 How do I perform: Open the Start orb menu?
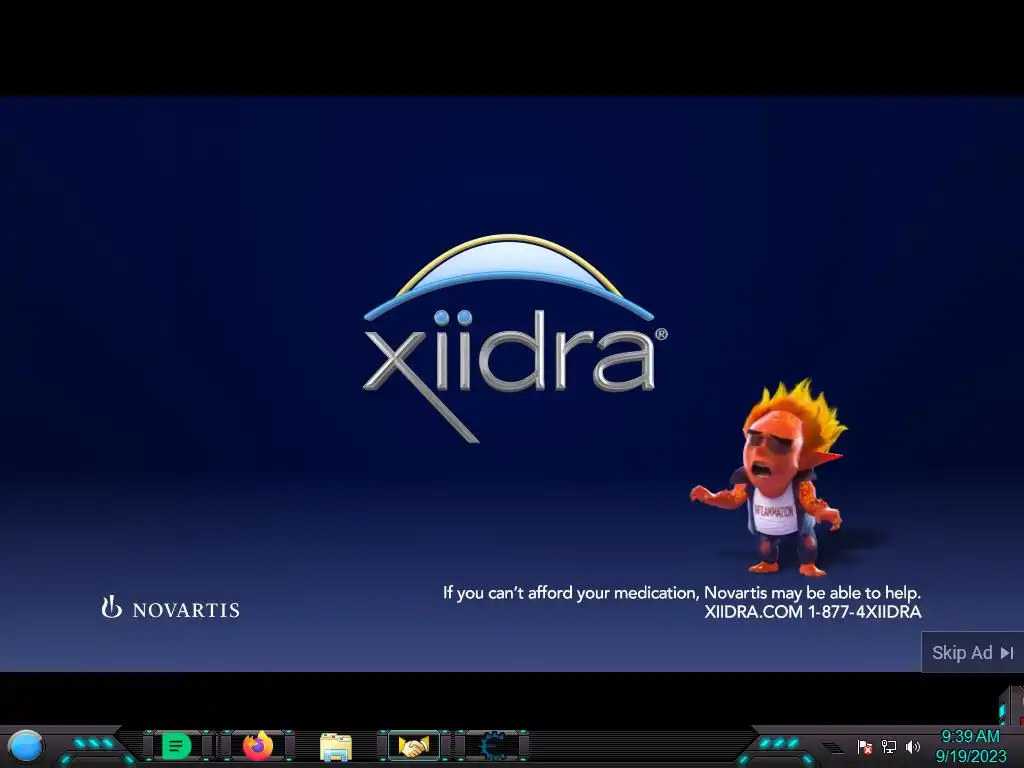(x=25, y=746)
